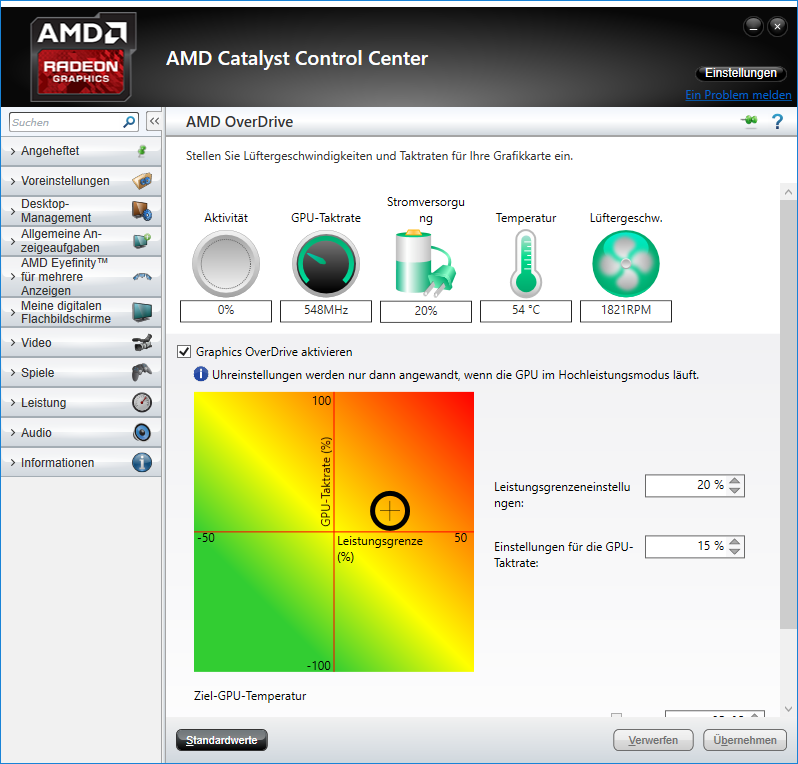This screenshot has height=764, width=798.
Task: Click the AMD Radeon Graphics logo
Action: (82, 57)
